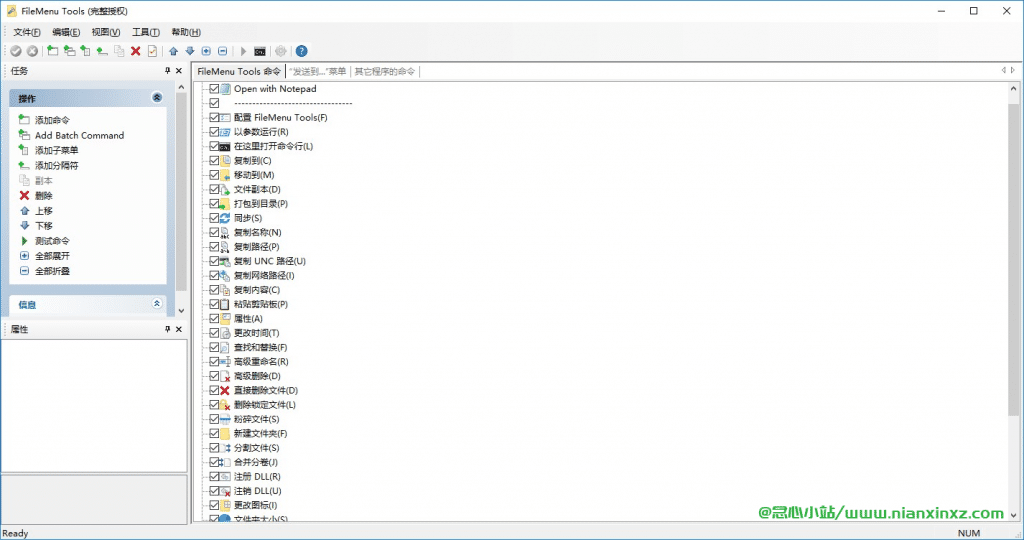Click the Cancel changes toolbar icon

(32, 51)
